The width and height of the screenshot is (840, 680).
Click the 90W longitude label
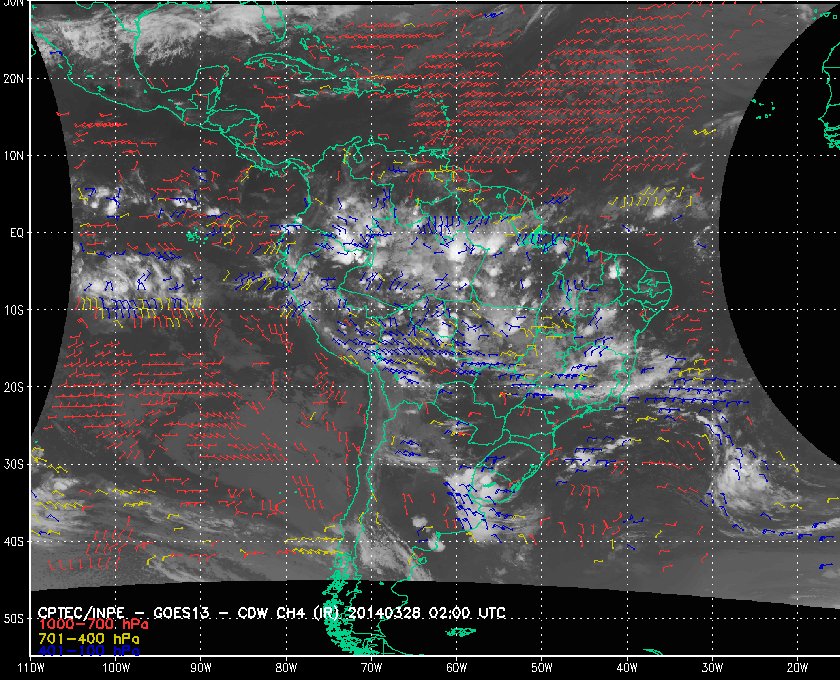point(201,668)
